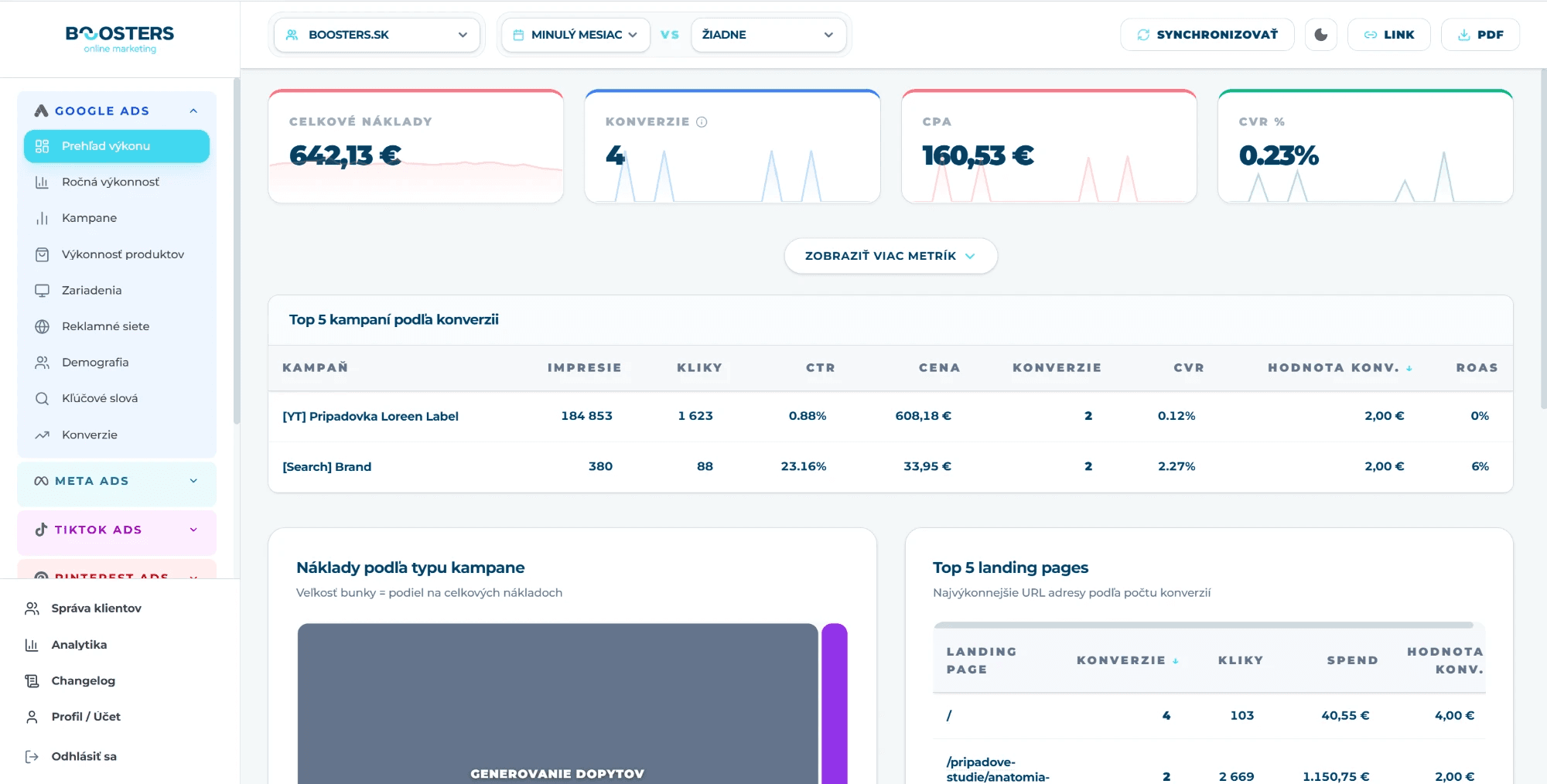Click the Konverzie trend arrow icon
The image size is (1547, 784).
click(x=42, y=435)
